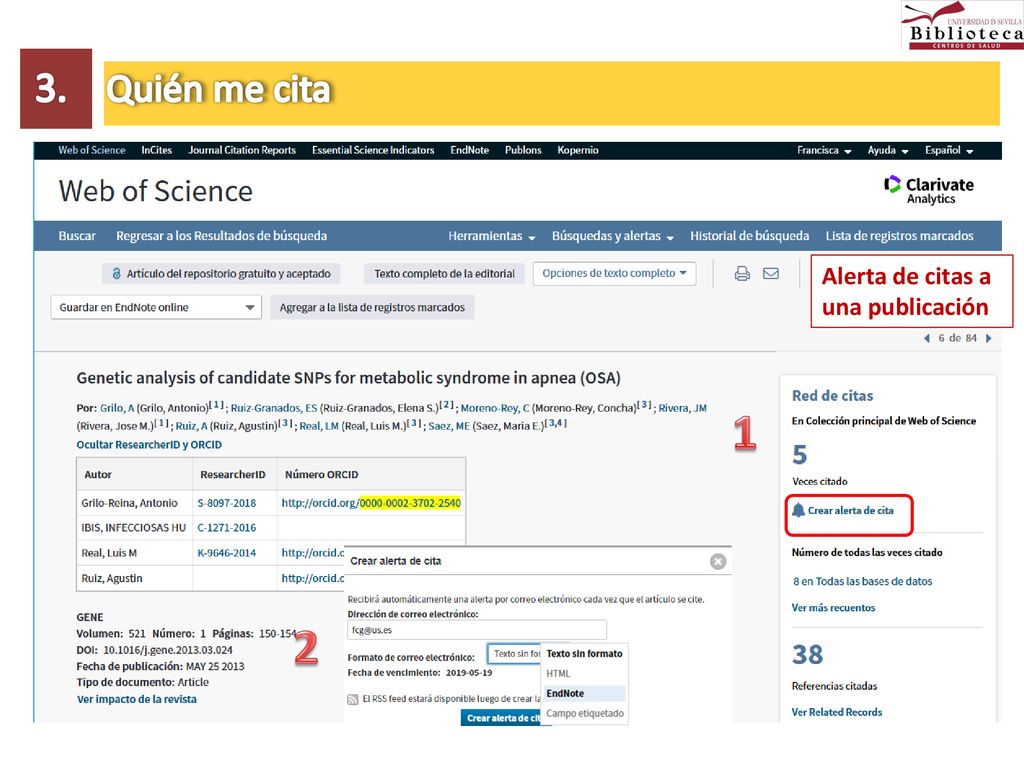Image resolution: width=1024 pixels, height=768 pixels.
Task: Open ResearcherID K-9646-2014
Action: click(227, 553)
